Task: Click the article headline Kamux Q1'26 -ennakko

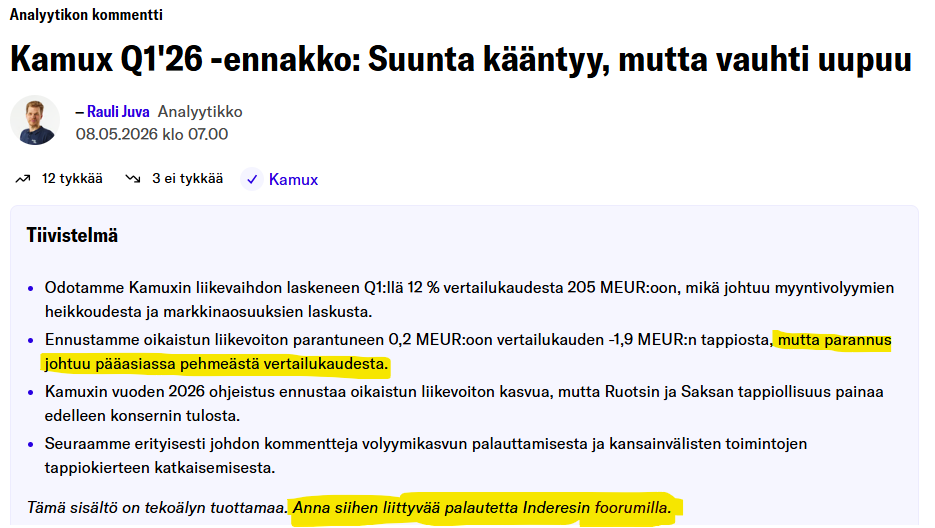Action: (x=460, y=60)
